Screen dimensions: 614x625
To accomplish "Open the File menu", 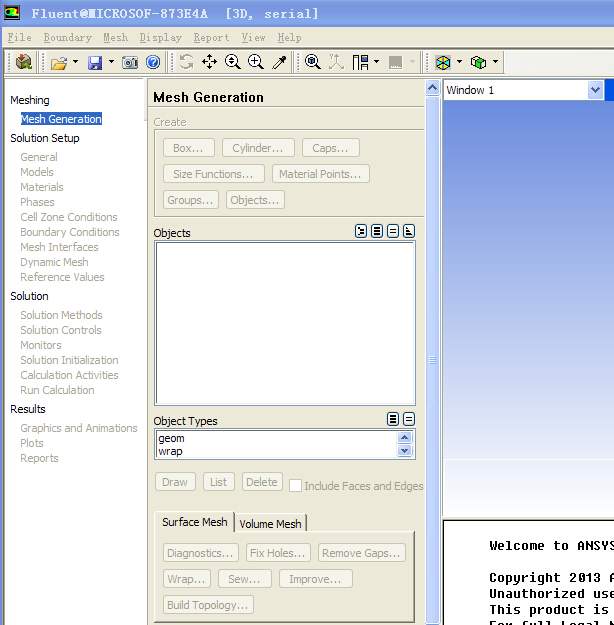I will [x=20, y=37].
